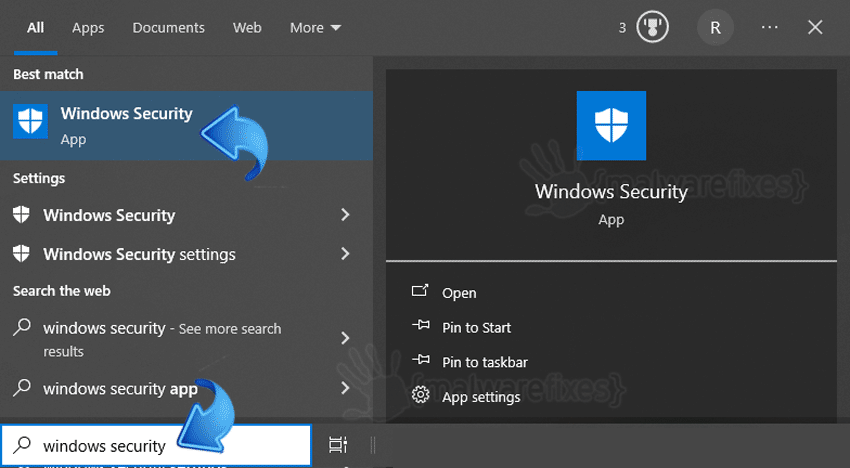Image resolution: width=850 pixels, height=468 pixels.
Task: Choose Pin to Start
Action: [476, 328]
